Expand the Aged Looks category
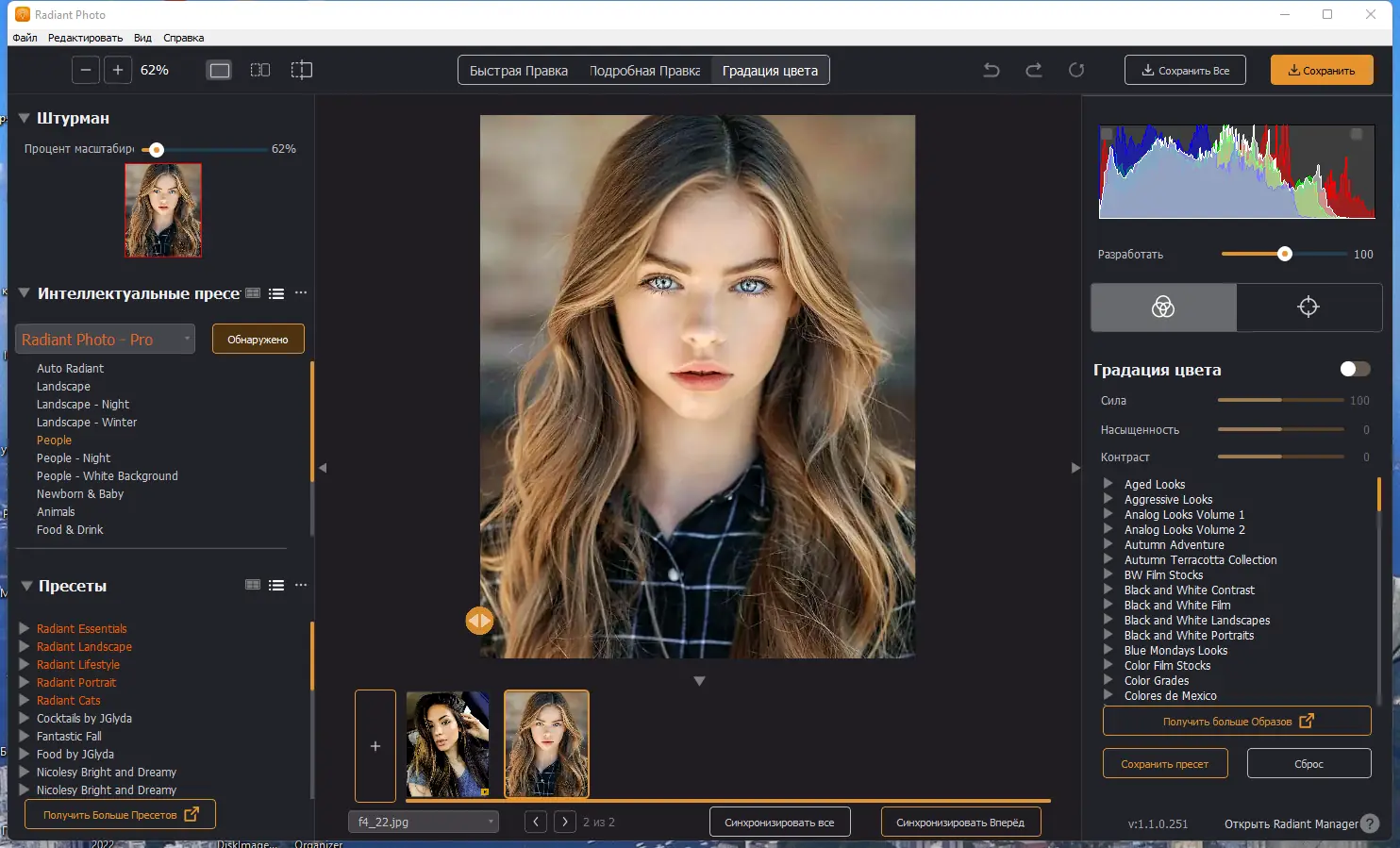Image resolution: width=1400 pixels, height=848 pixels. pyautogui.click(x=1108, y=484)
